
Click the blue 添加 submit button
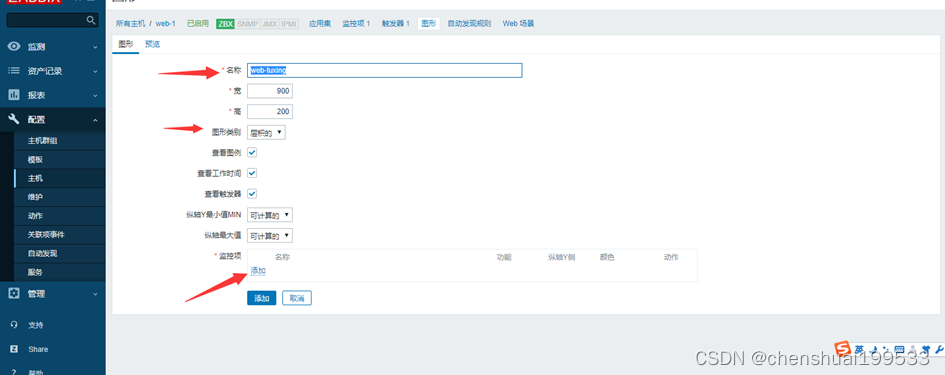262,298
